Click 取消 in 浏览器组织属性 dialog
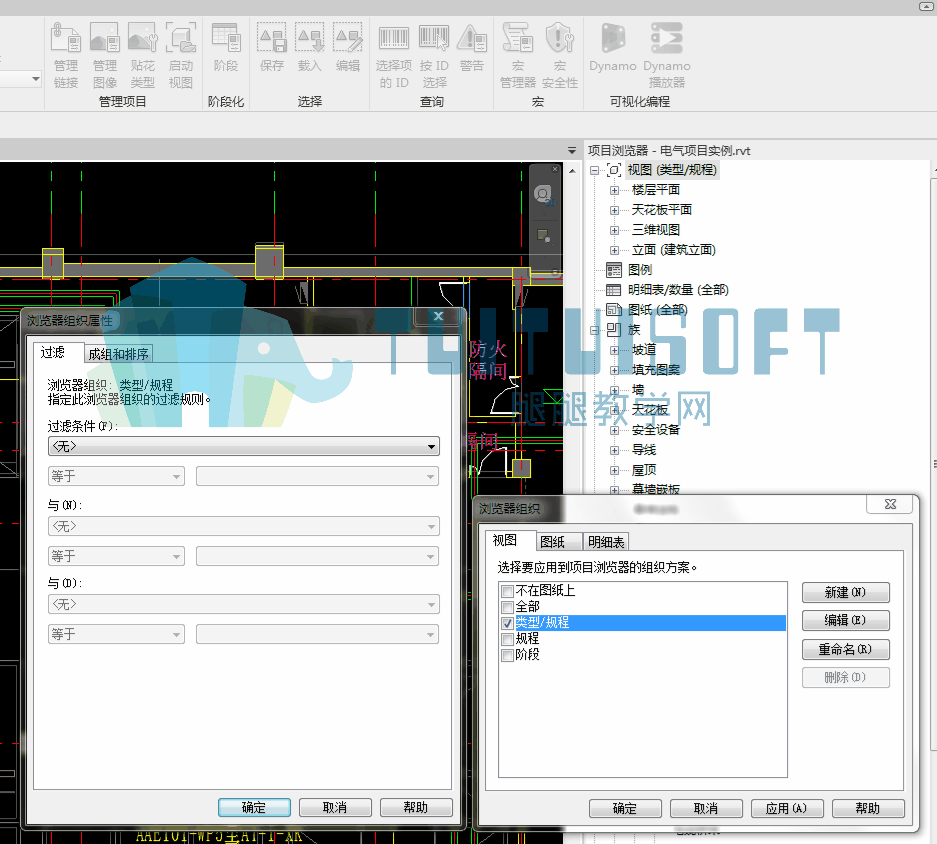Viewport: 937px width, 844px height. tap(335, 808)
